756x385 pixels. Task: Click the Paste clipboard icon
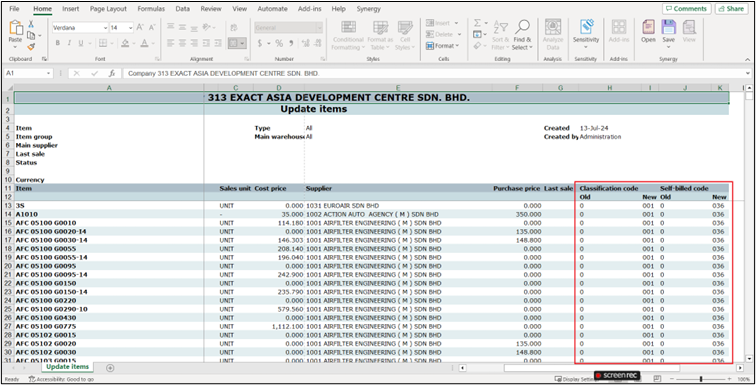click(15, 28)
